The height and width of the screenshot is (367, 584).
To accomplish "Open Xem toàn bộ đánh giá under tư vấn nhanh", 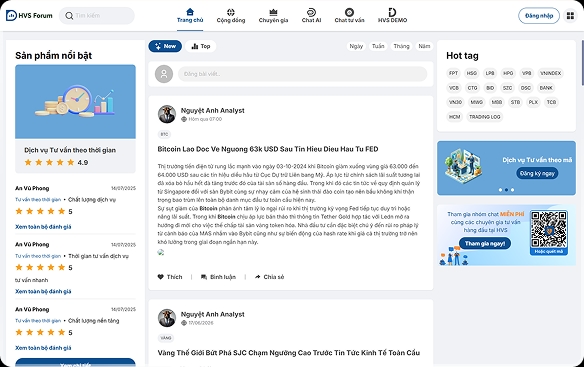I will 43,291.
